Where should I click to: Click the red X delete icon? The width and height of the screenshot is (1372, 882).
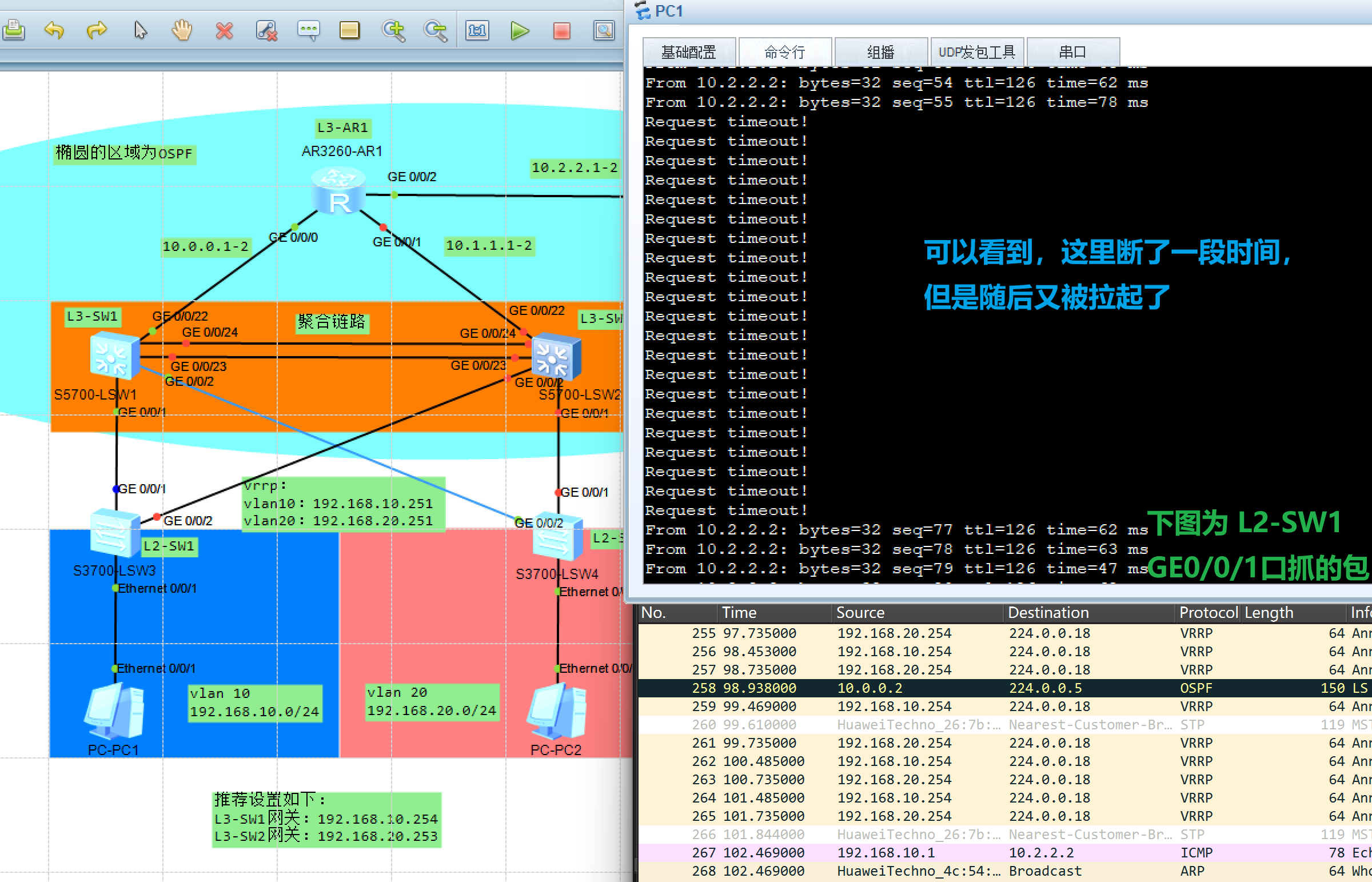225,30
